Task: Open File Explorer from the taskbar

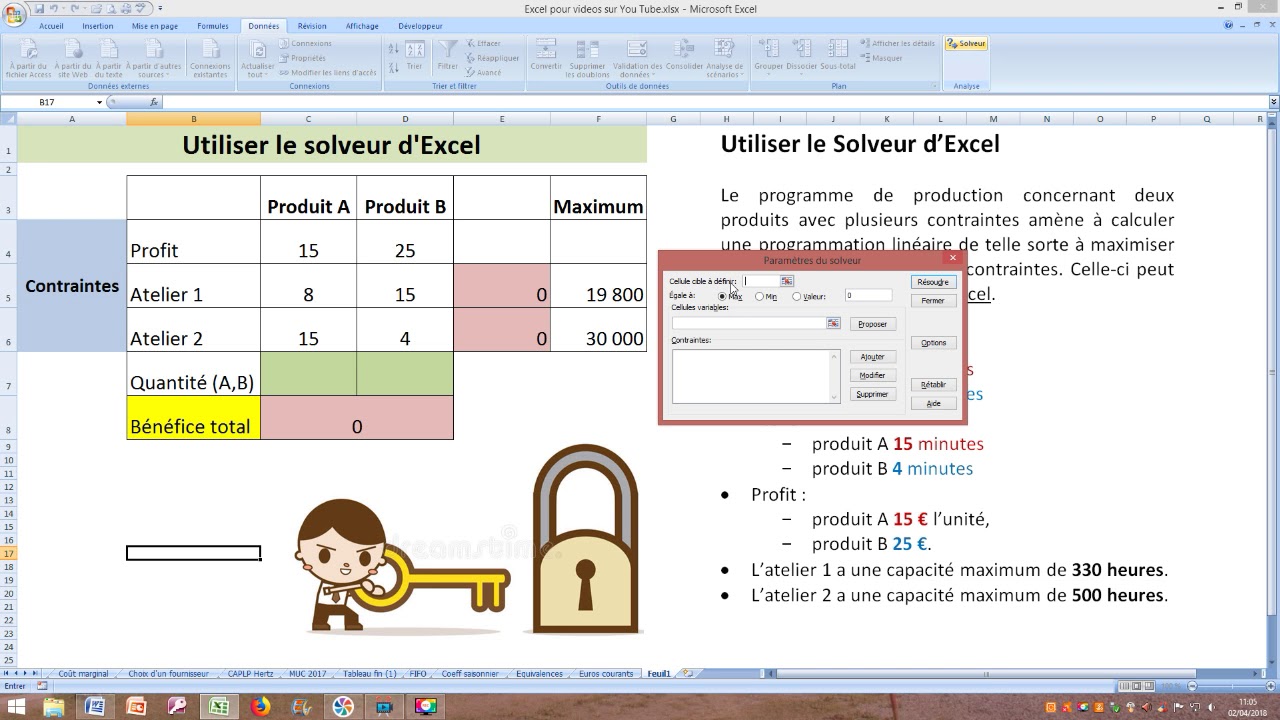Action: [54, 707]
